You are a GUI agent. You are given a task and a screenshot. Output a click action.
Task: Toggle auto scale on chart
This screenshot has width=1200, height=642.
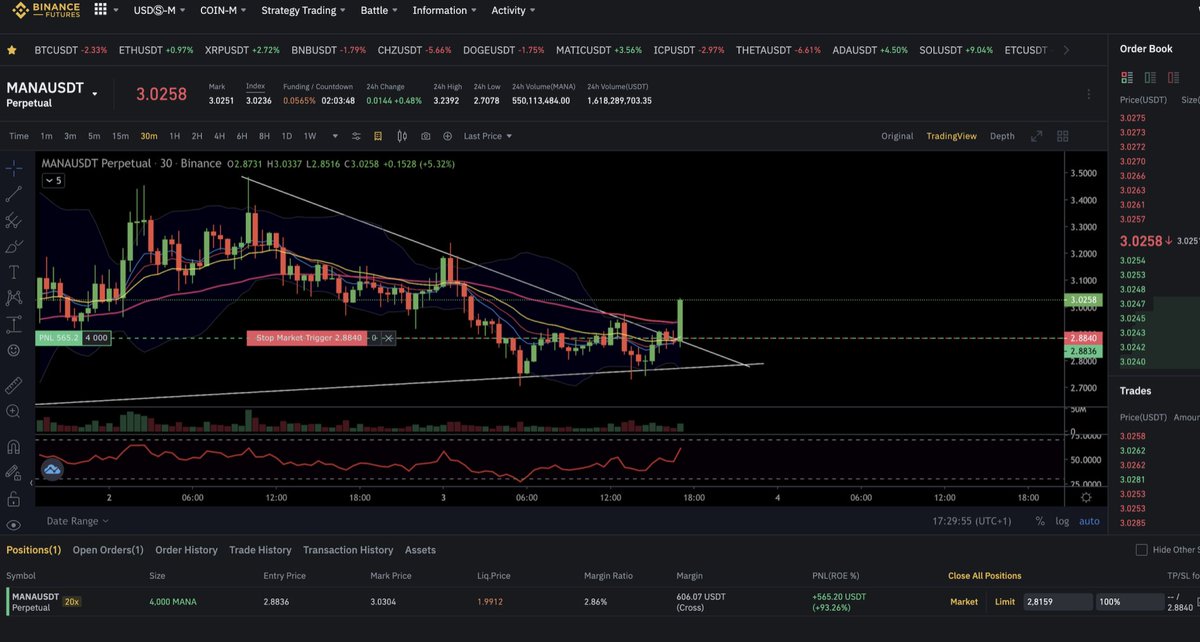[1089, 521]
